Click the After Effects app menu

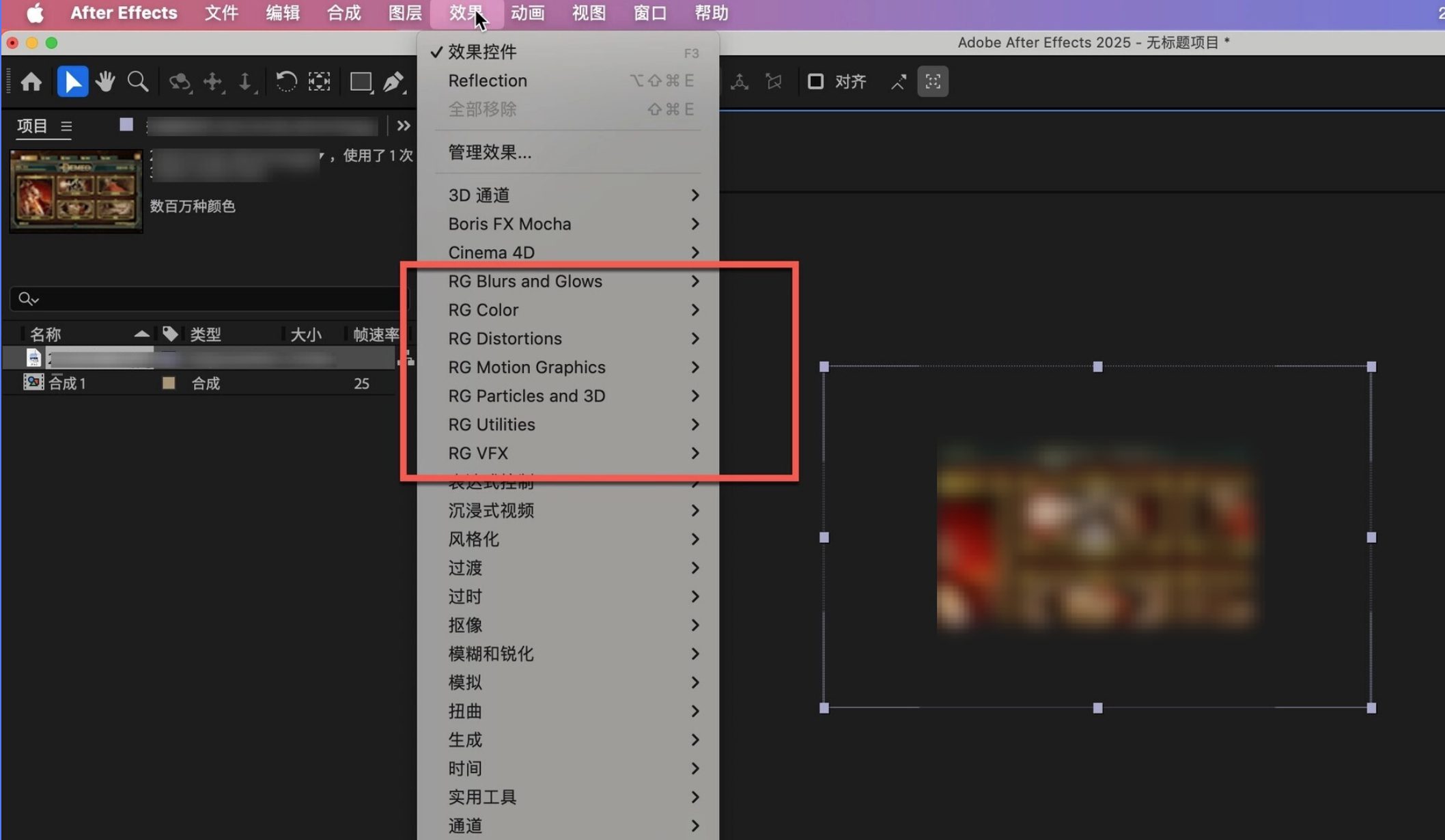pos(124,13)
